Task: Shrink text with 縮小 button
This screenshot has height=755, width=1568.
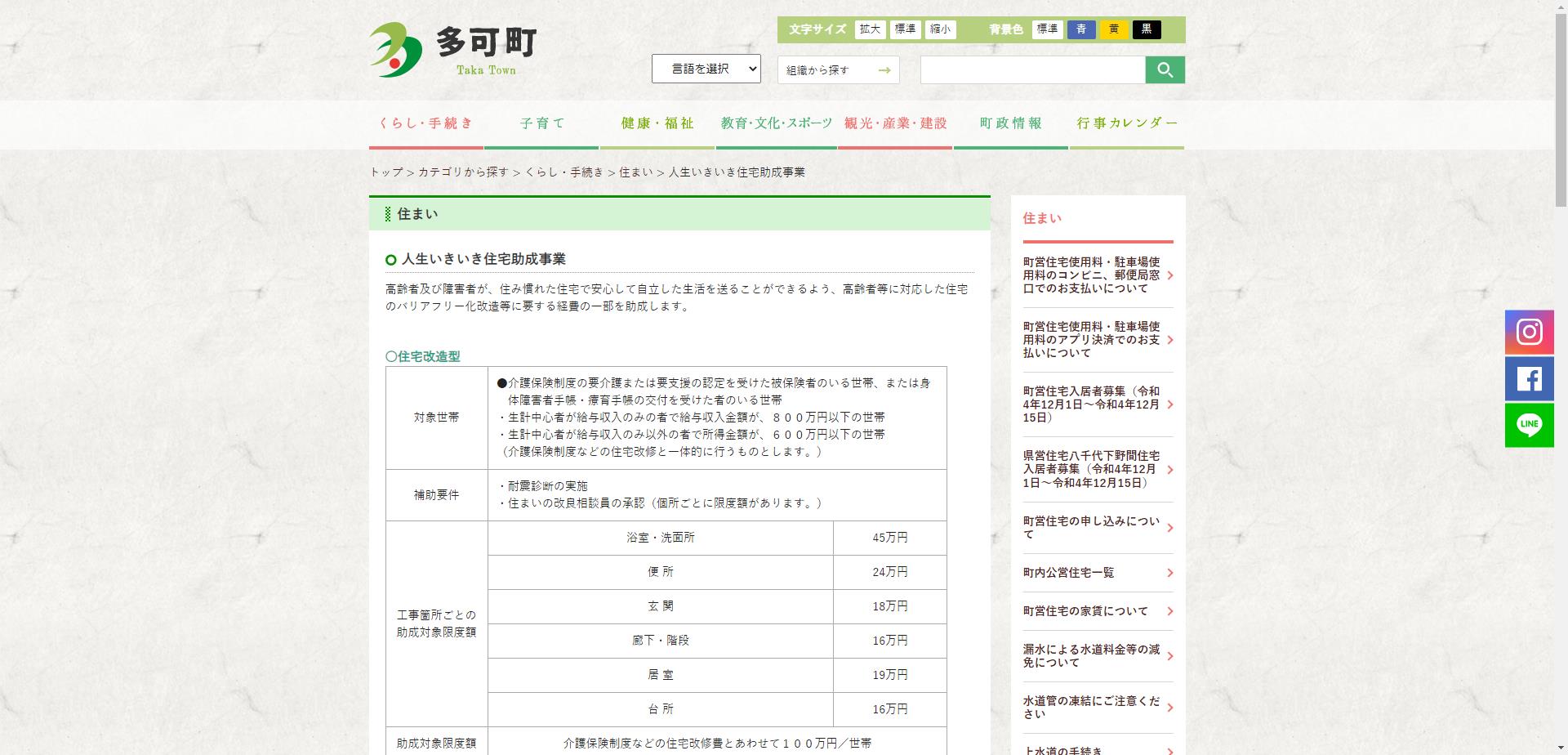Action: [940, 29]
